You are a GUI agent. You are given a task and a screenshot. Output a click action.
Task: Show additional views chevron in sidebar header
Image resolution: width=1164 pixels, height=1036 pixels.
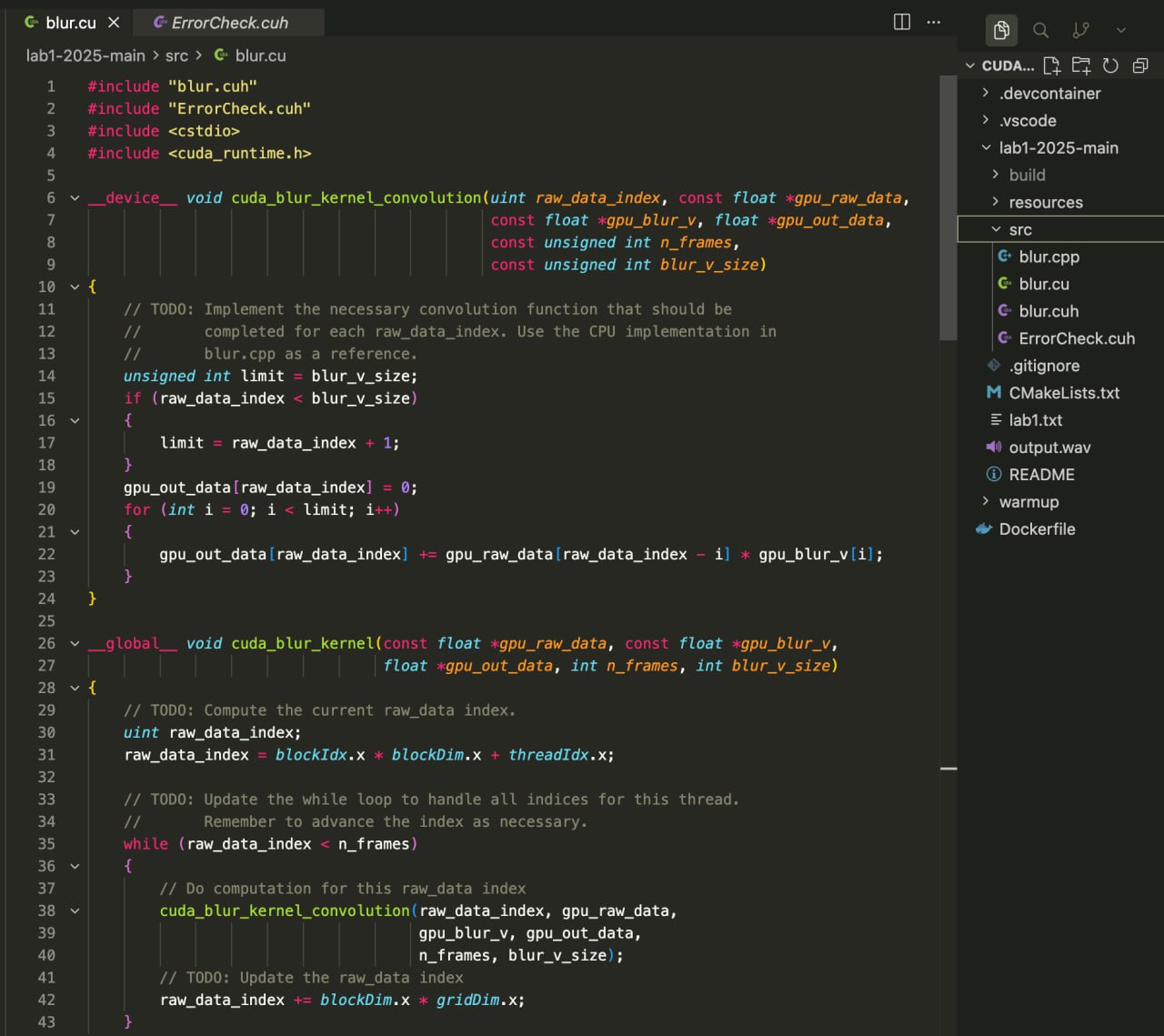[x=1121, y=30]
